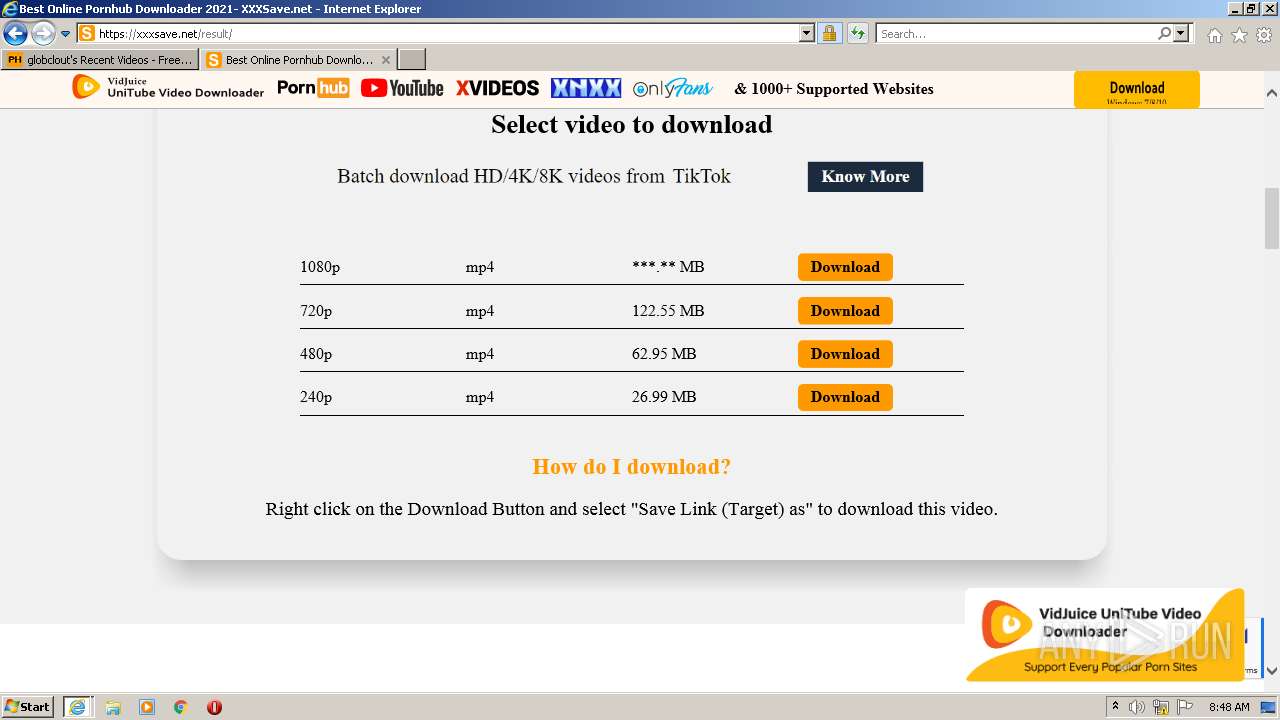Click the search magnifier icon

(1164, 33)
